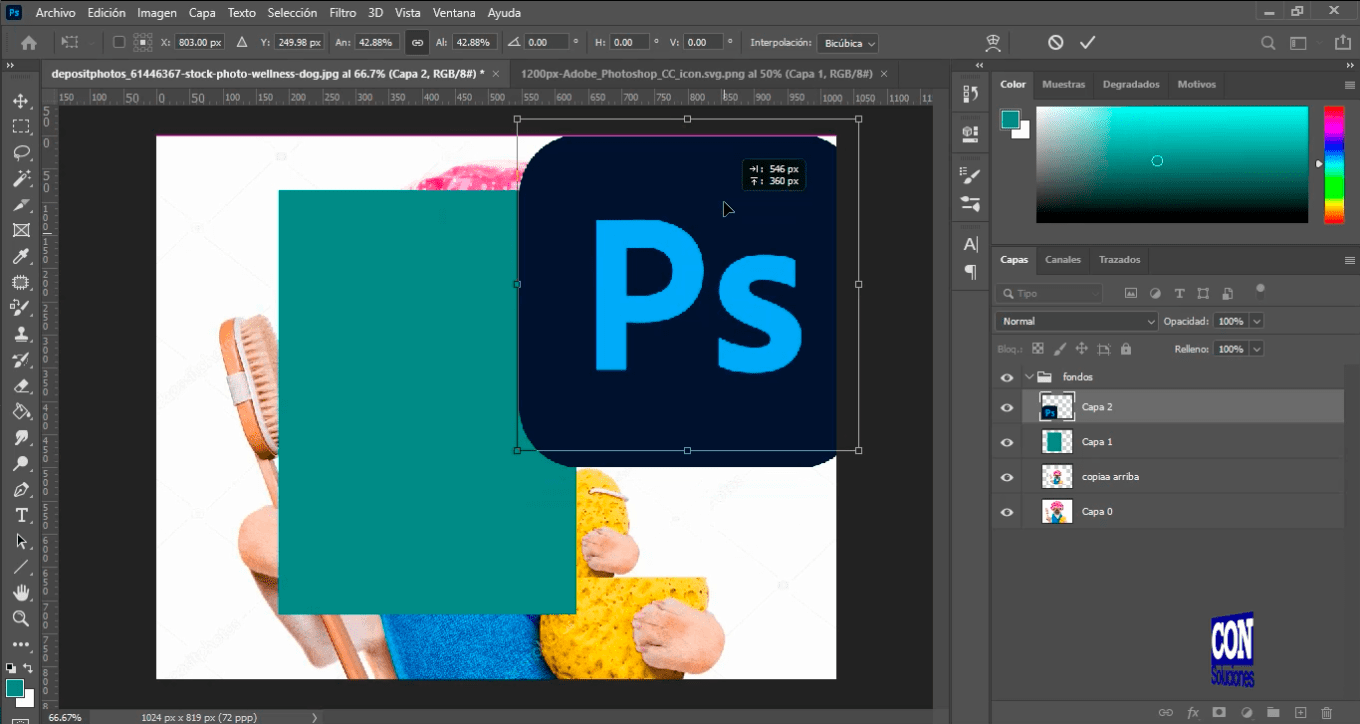Toggle the reference point checkbox
This screenshot has height=724, width=1360.
[x=119, y=43]
